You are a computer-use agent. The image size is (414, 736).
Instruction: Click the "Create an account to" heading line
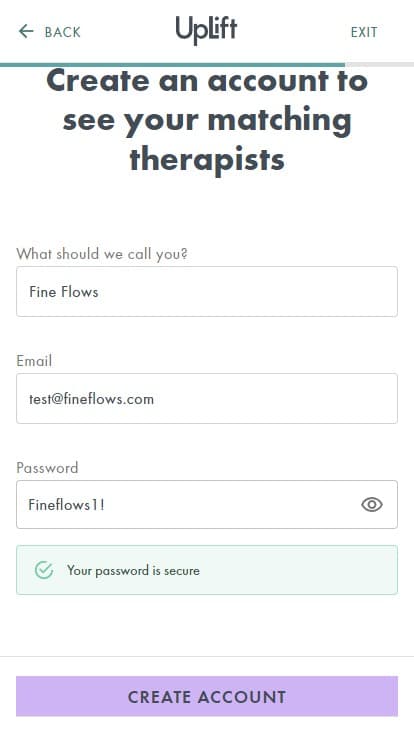pos(207,80)
